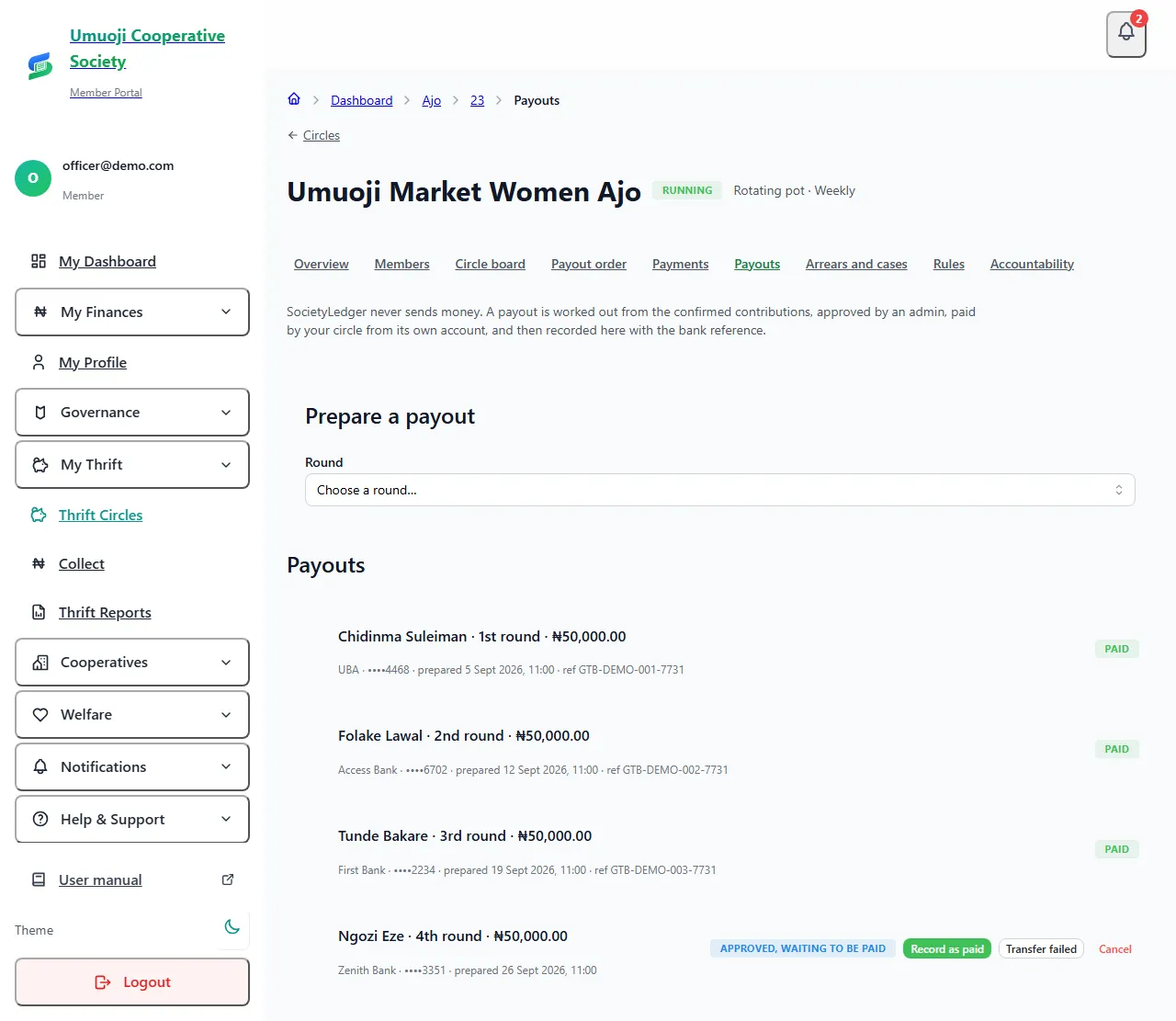
Task: View the Accountability tab
Action: pos(1032,264)
